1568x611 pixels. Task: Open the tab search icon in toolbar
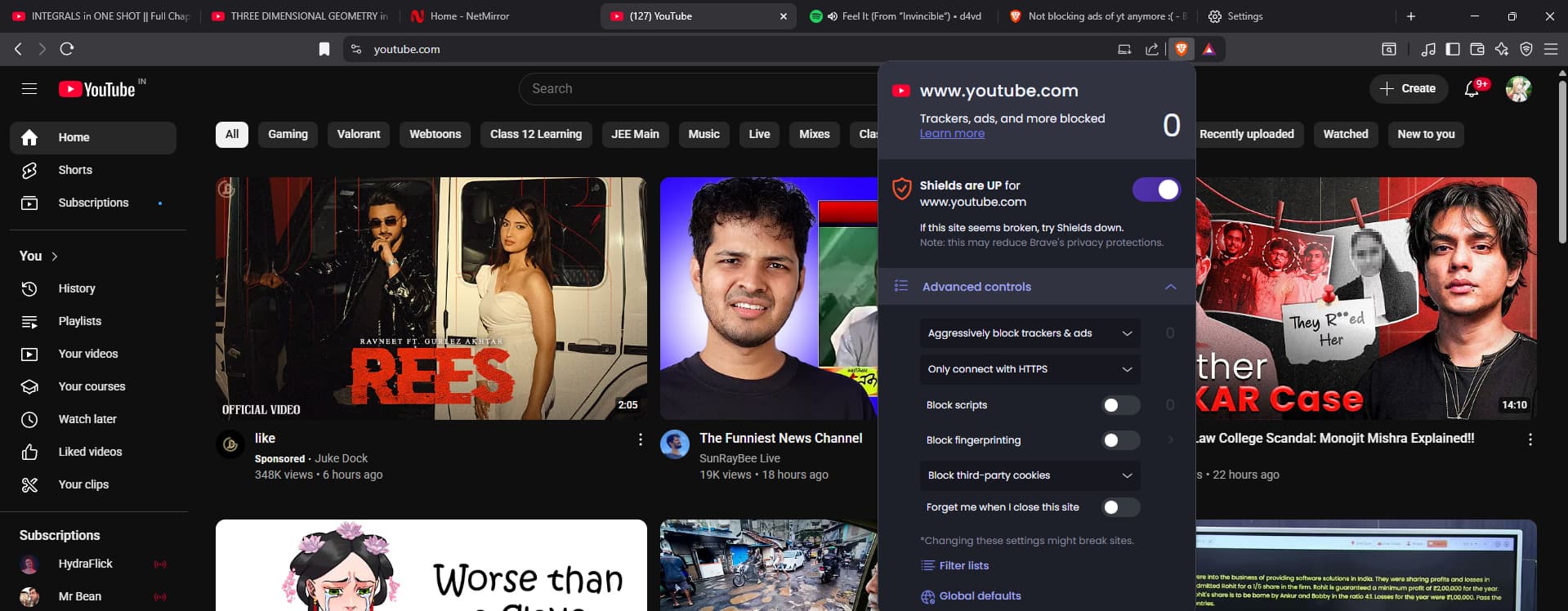1389,49
